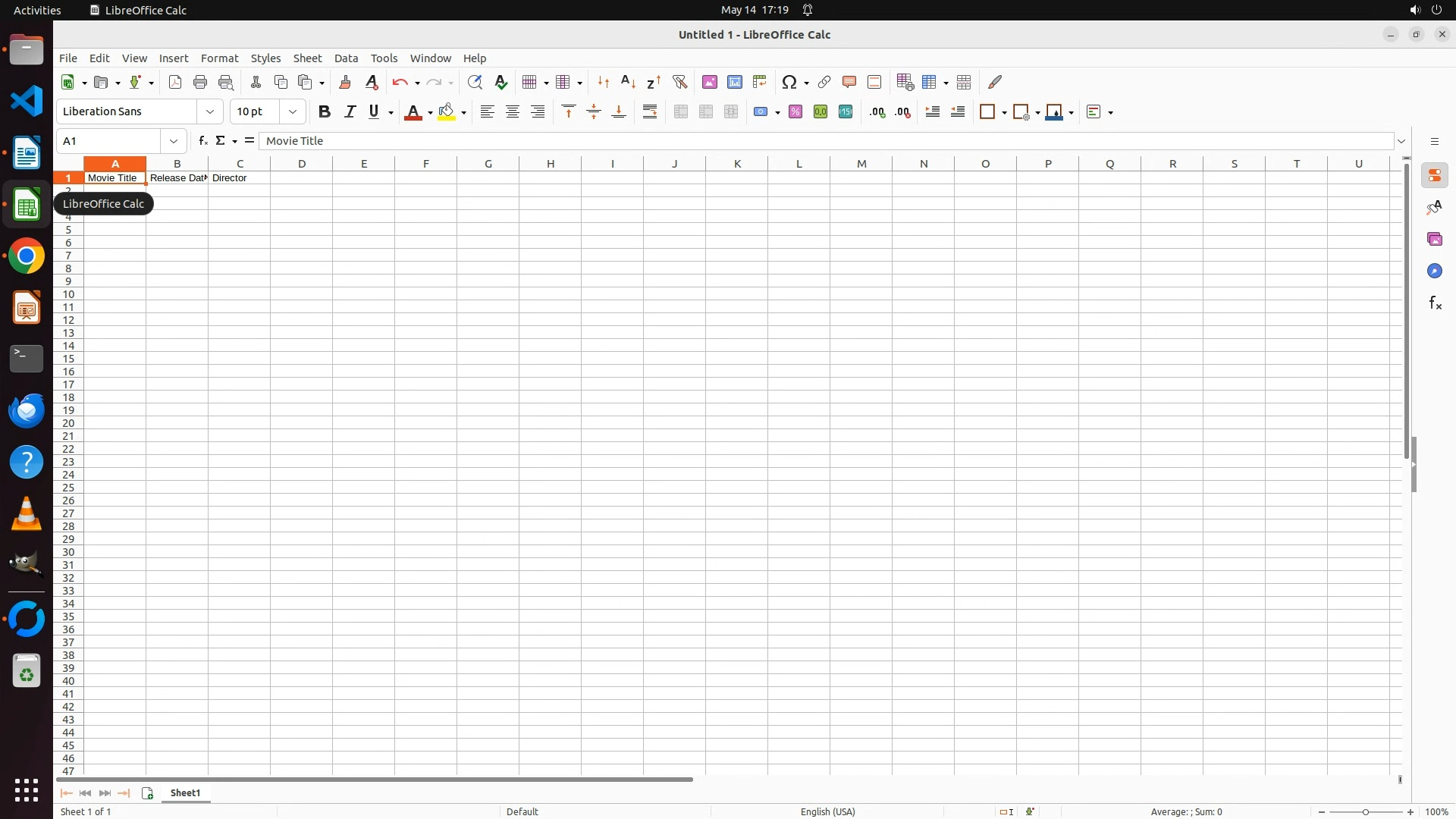This screenshot has height=819, width=1456.
Task: Select the Sheet1 tab
Action: tap(186, 793)
